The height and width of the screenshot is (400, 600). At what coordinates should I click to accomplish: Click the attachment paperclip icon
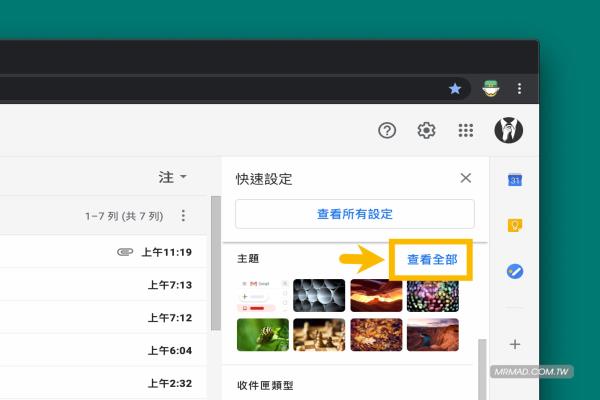pyautogui.click(x=125, y=252)
